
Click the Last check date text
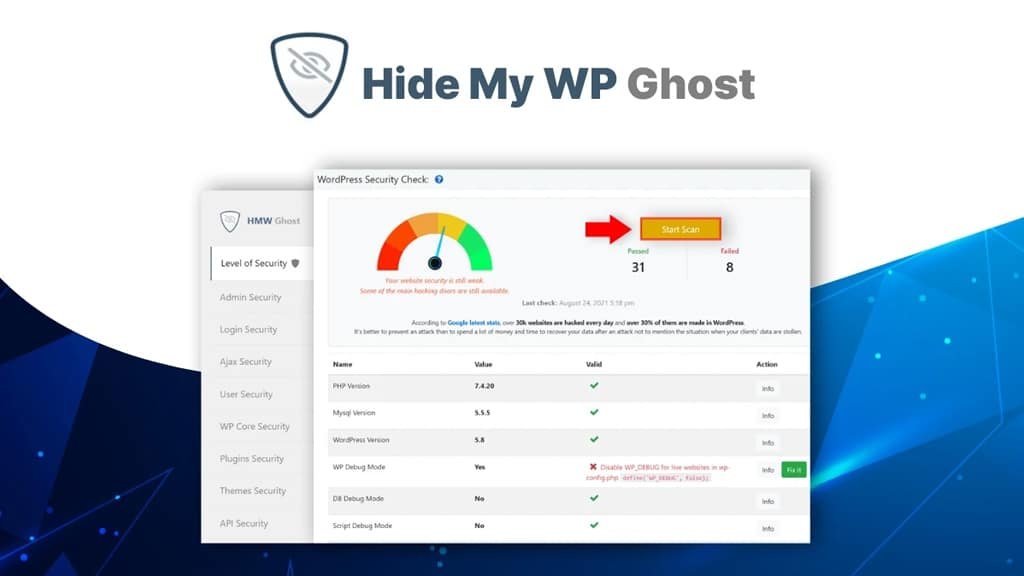coord(578,303)
